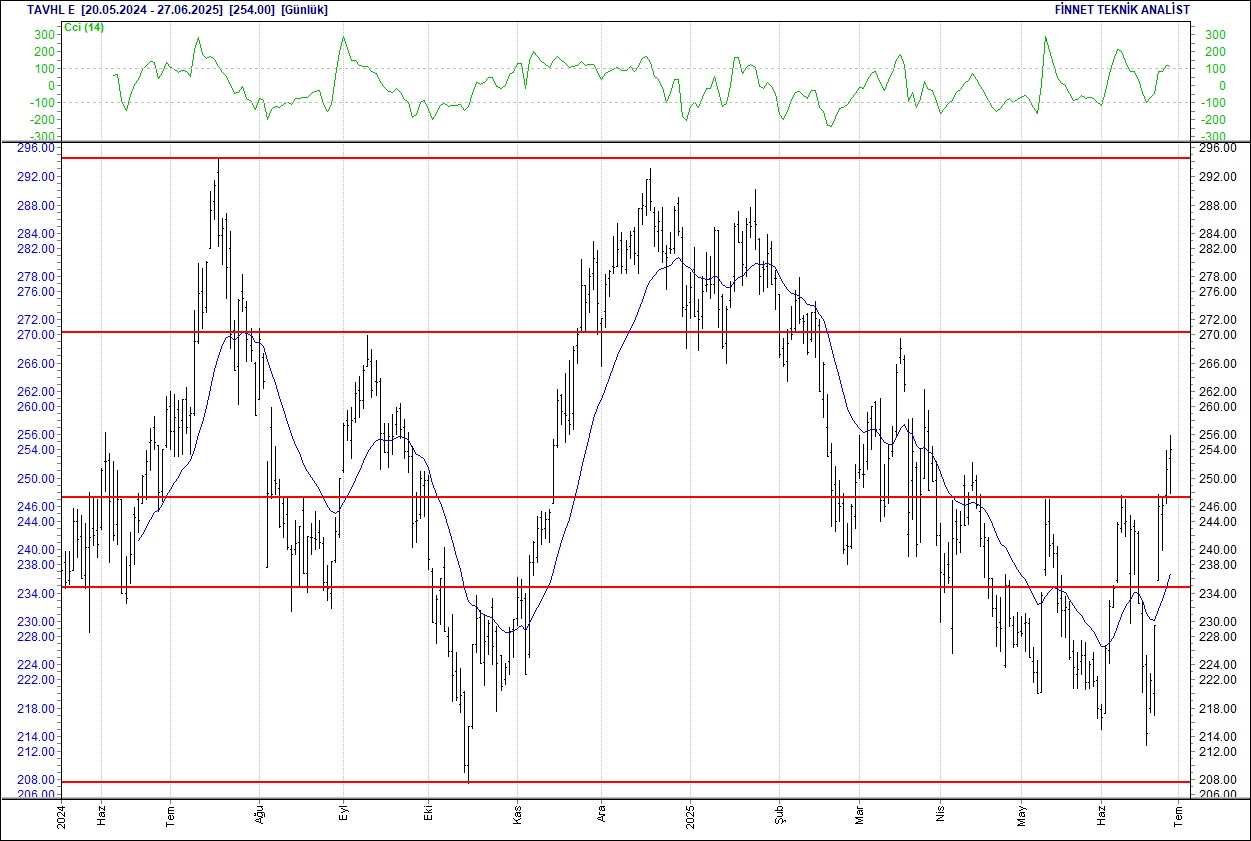Click the 2024 year label on time axis

click(x=61, y=816)
